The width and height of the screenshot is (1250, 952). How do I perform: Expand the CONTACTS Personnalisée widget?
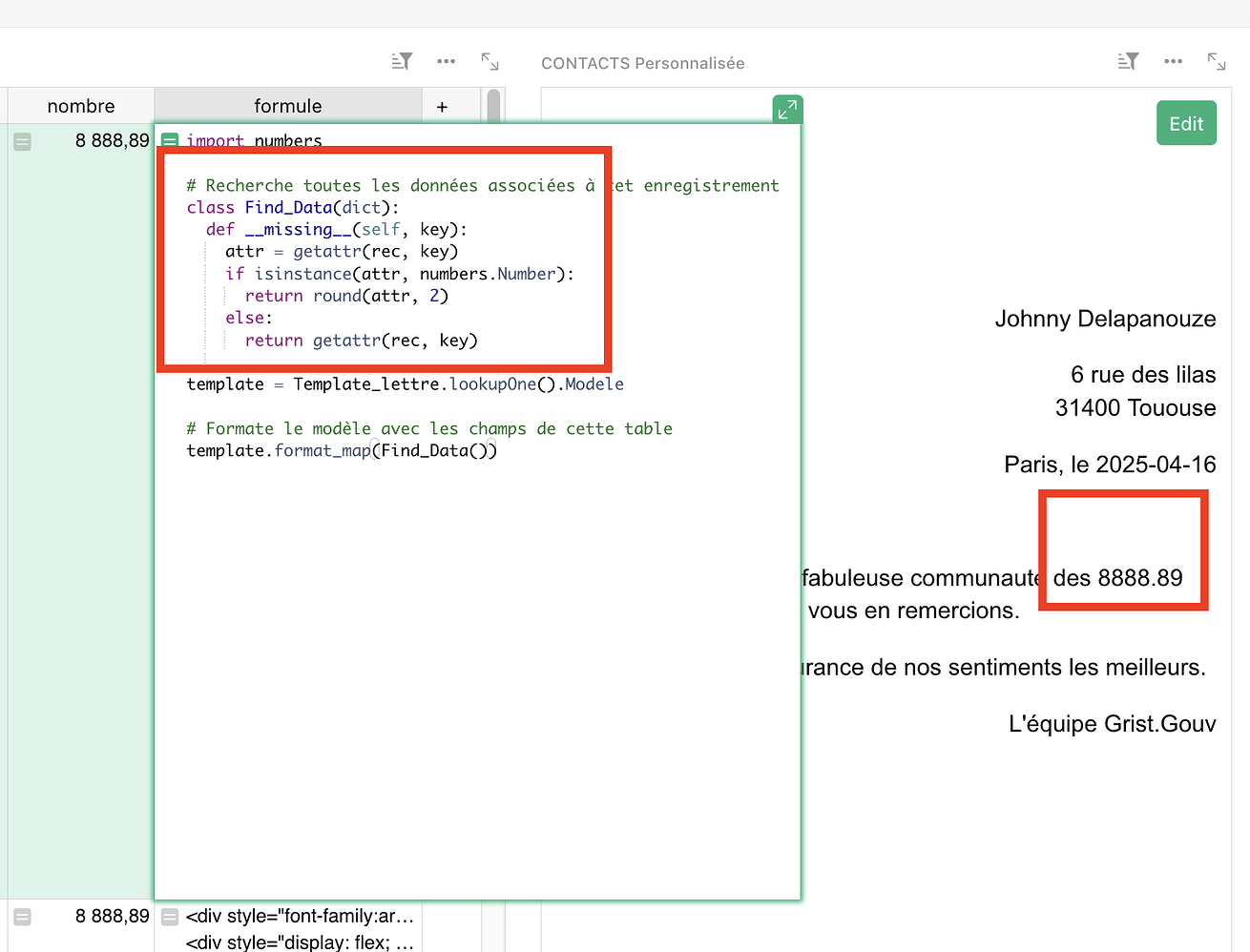tap(1217, 61)
